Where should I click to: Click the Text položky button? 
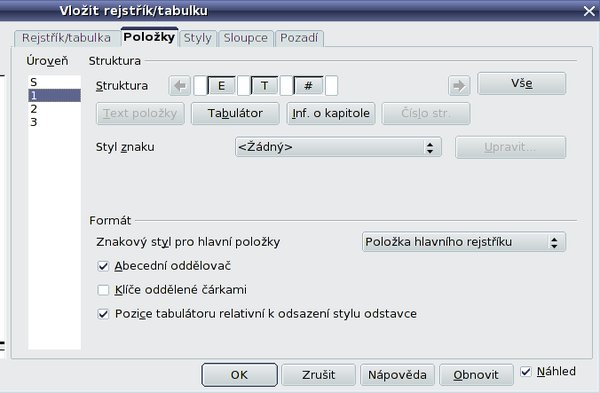point(140,113)
